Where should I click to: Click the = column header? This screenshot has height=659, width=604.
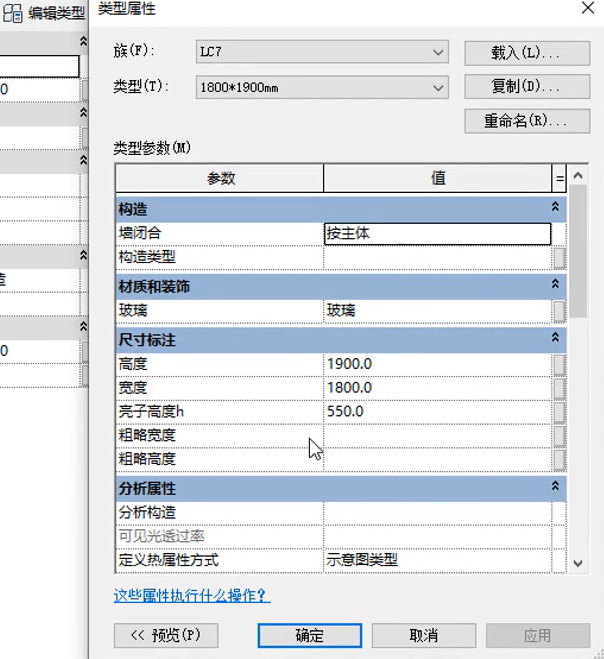pyautogui.click(x=559, y=179)
